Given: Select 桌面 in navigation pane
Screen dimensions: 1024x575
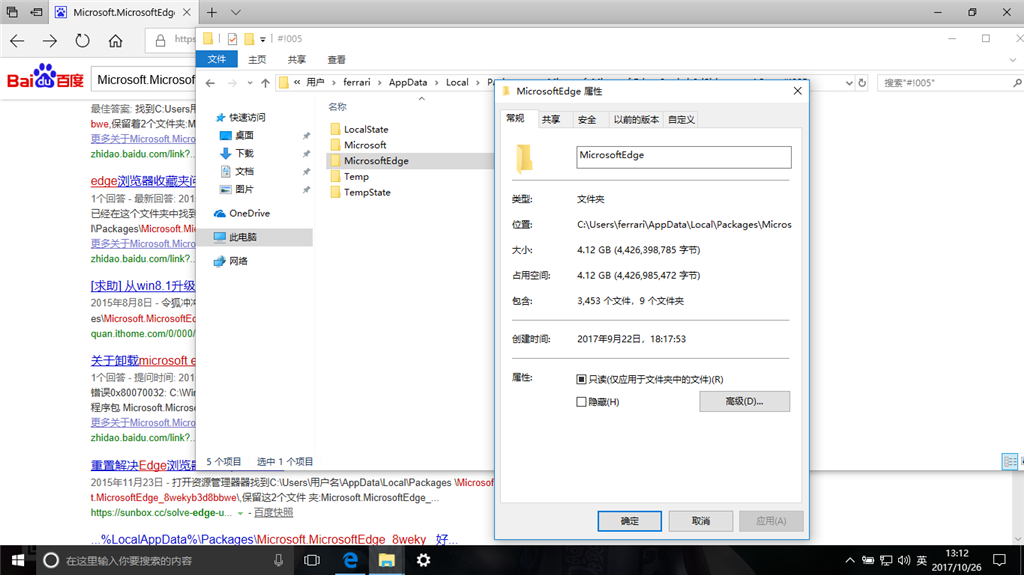Looking at the screenshot, I should point(244,135).
